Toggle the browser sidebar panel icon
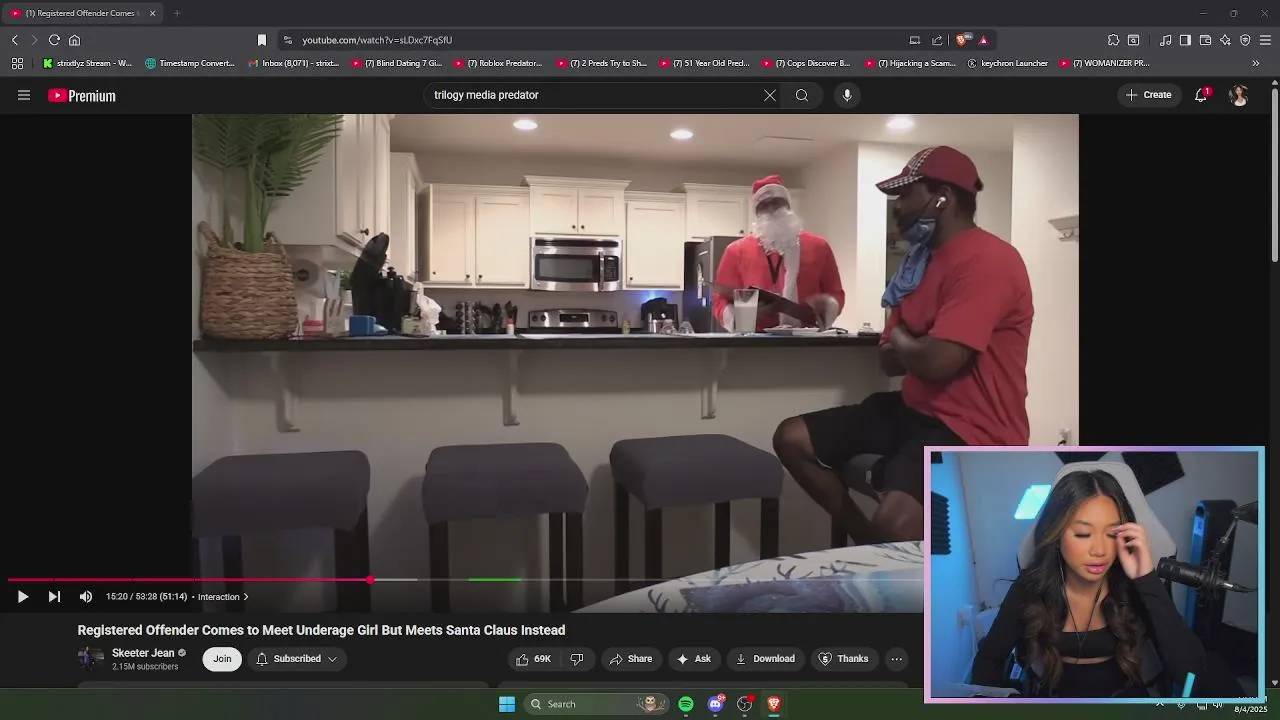1280x720 pixels. point(1185,40)
